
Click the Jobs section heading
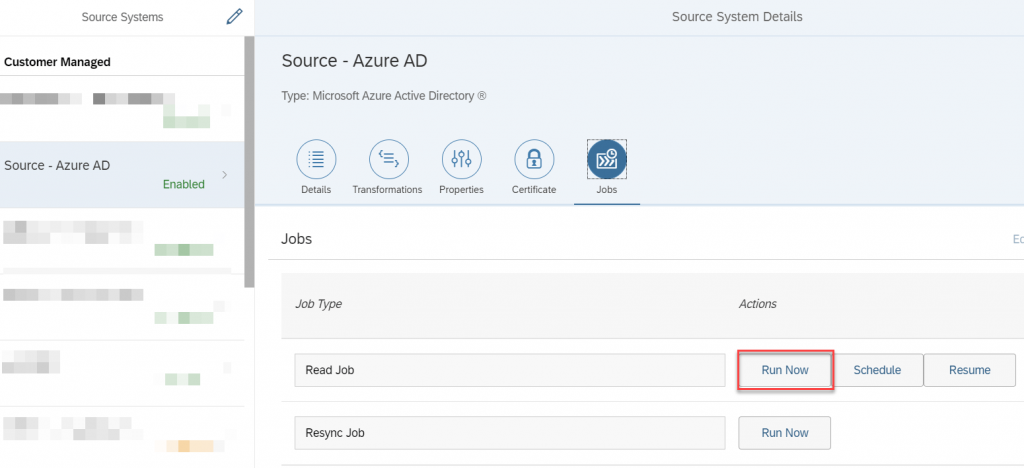296,239
